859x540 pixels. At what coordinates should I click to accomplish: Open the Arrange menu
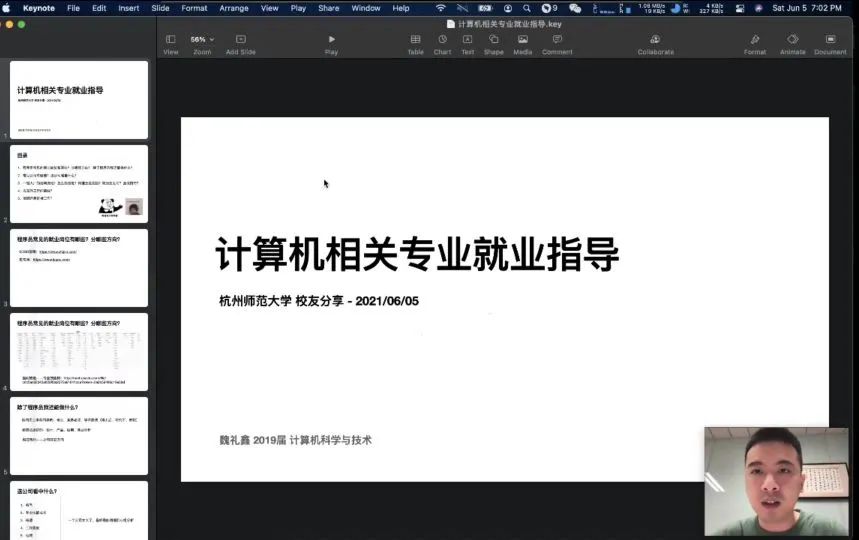click(234, 8)
